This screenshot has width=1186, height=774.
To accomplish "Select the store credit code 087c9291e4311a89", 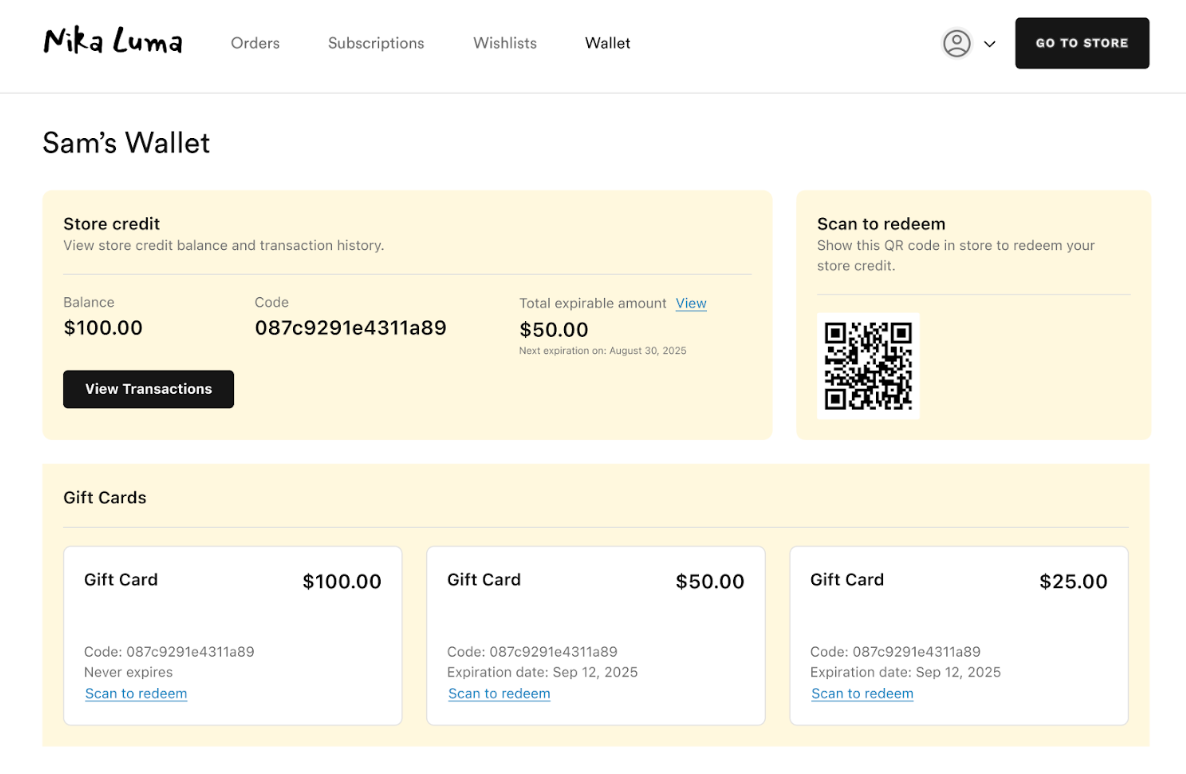I will 350,328.
